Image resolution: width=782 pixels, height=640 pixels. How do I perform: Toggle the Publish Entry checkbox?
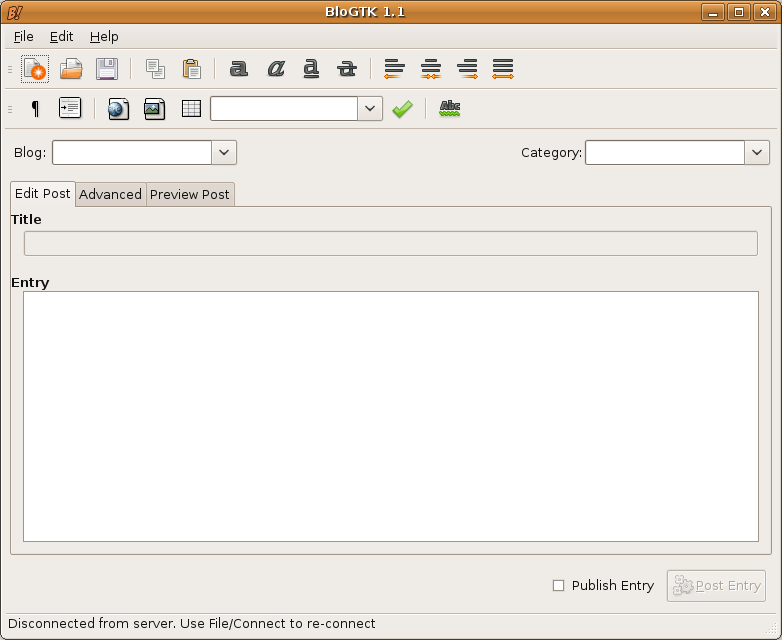(x=559, y=586)
